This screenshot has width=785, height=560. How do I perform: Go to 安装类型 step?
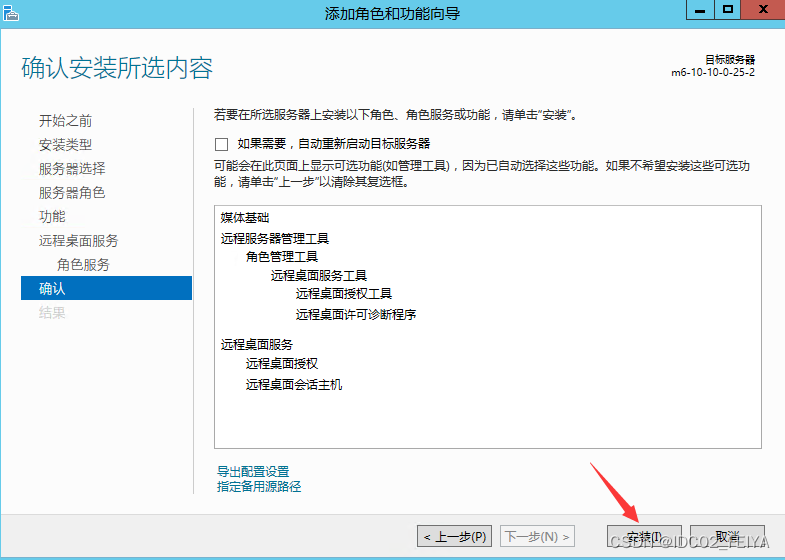65,145
